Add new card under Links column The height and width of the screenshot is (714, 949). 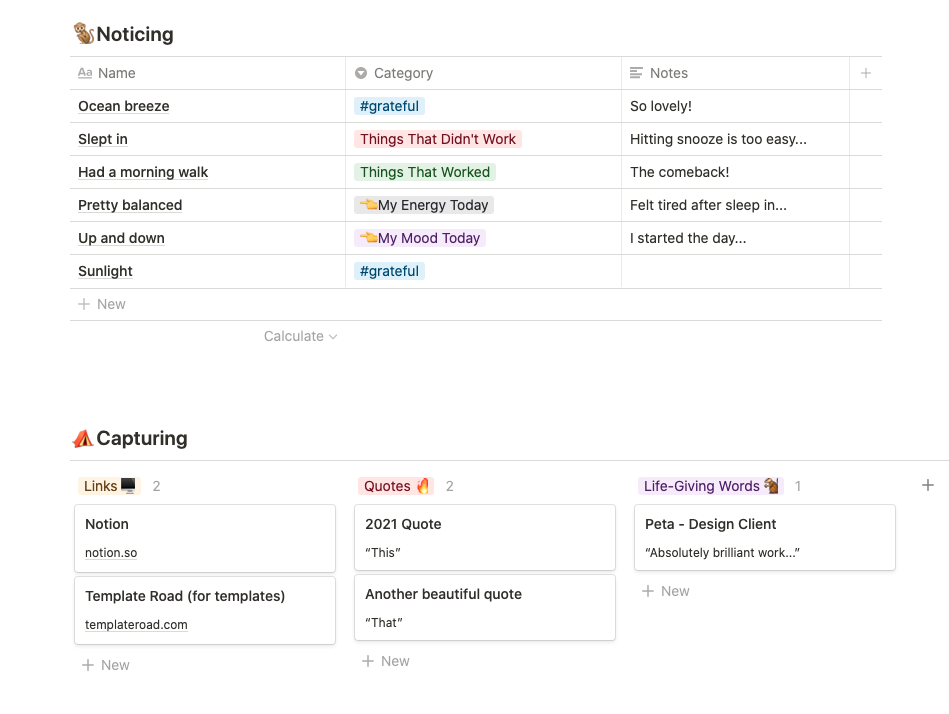coord(105,665)
